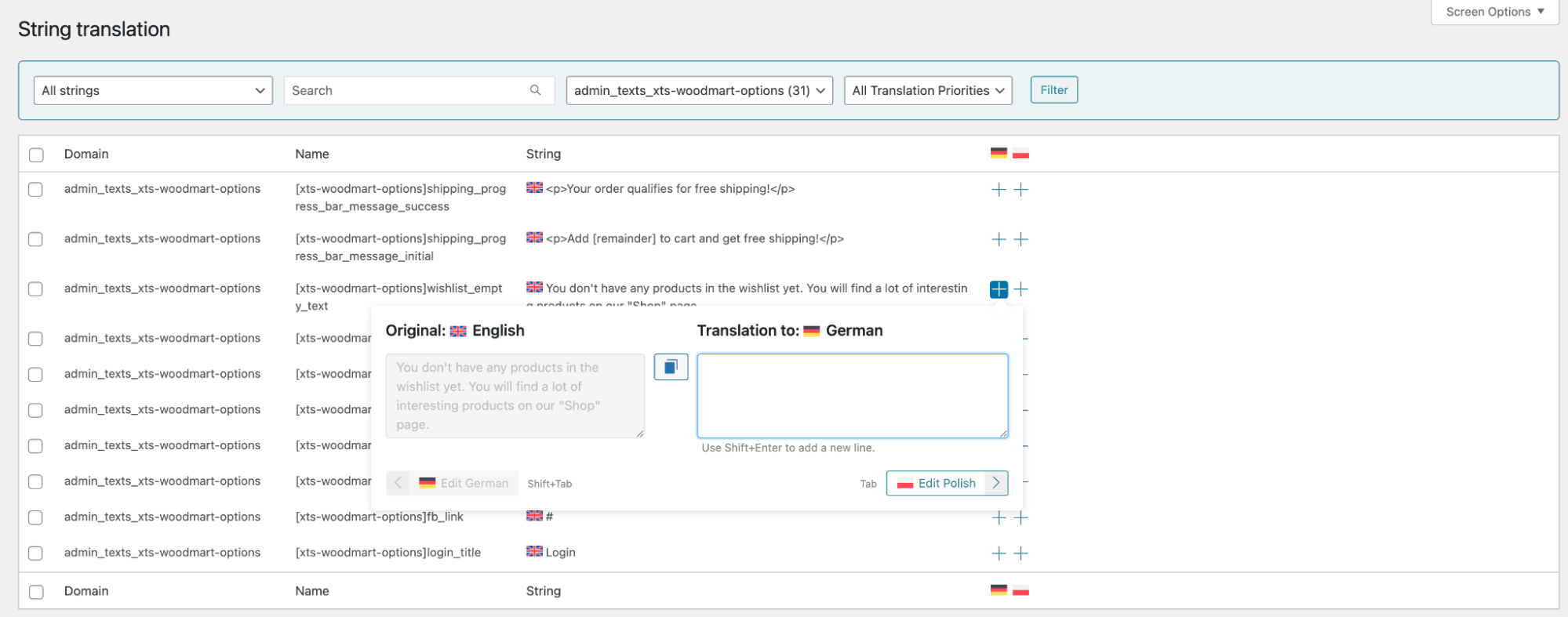1568x617 pixels.
Task: Check the fb_link row checkbox
Action: tap(36, 517)
